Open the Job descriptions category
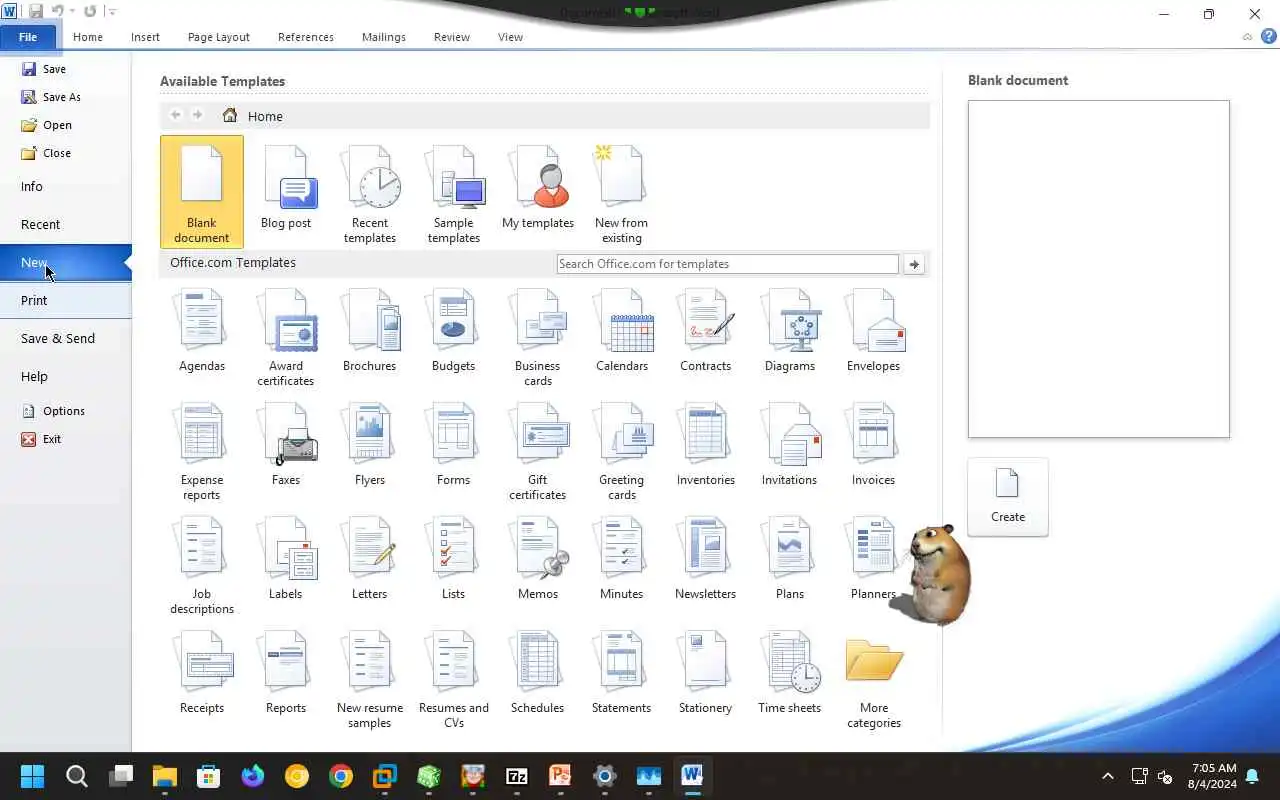 [202, 566]
